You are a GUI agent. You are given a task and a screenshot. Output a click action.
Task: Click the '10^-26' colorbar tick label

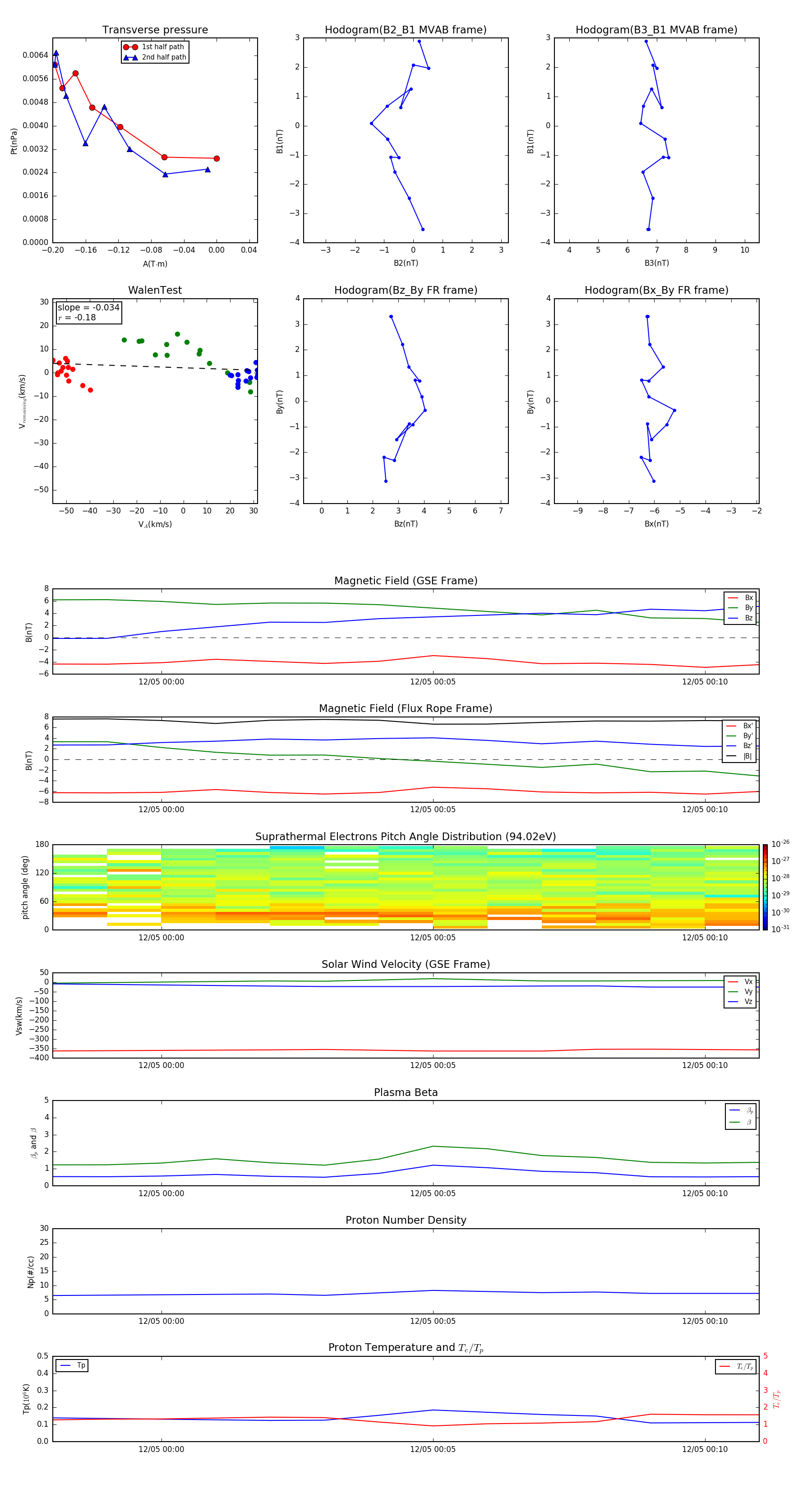coord(780,844)
